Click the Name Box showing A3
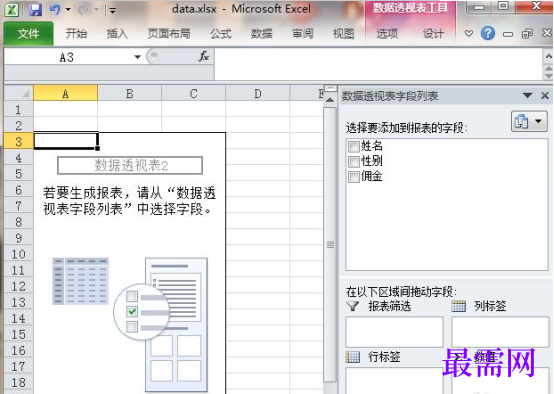Image resolution: width=554 pixels, height=394 pixels. click(x=67, y=57)
